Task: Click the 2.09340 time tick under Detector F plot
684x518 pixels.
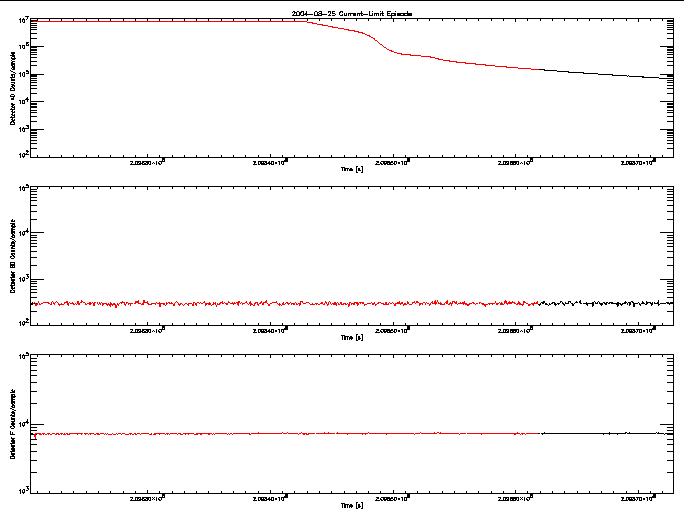Action: (270, 498)
